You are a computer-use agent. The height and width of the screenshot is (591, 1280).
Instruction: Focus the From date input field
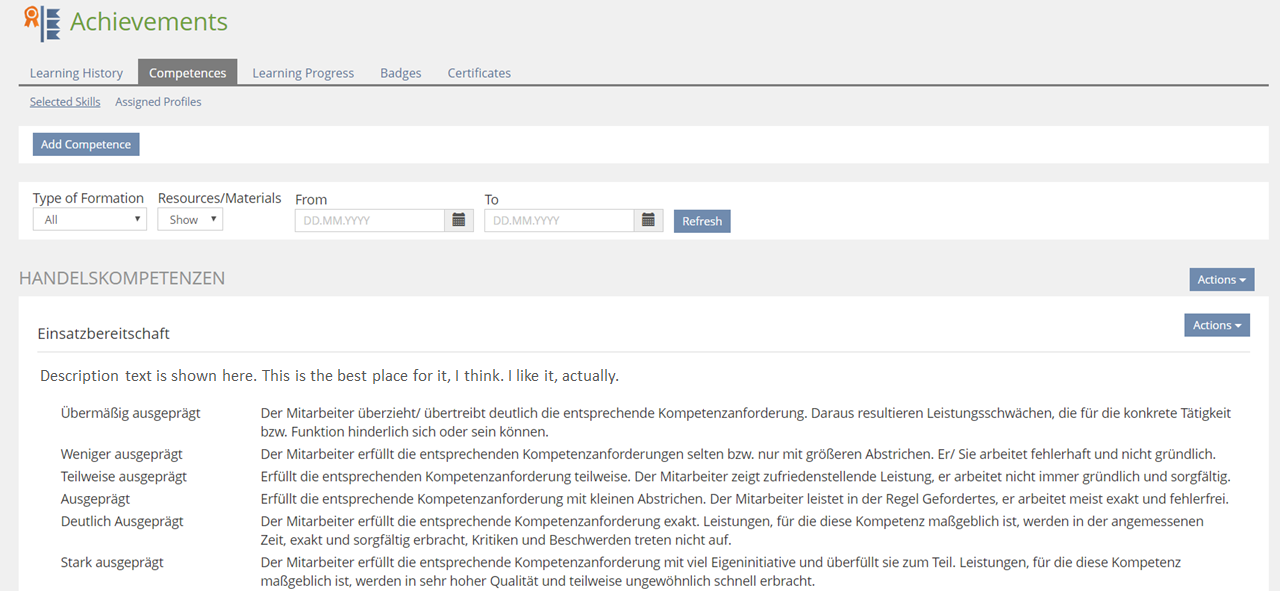click(x=370, y=220)
